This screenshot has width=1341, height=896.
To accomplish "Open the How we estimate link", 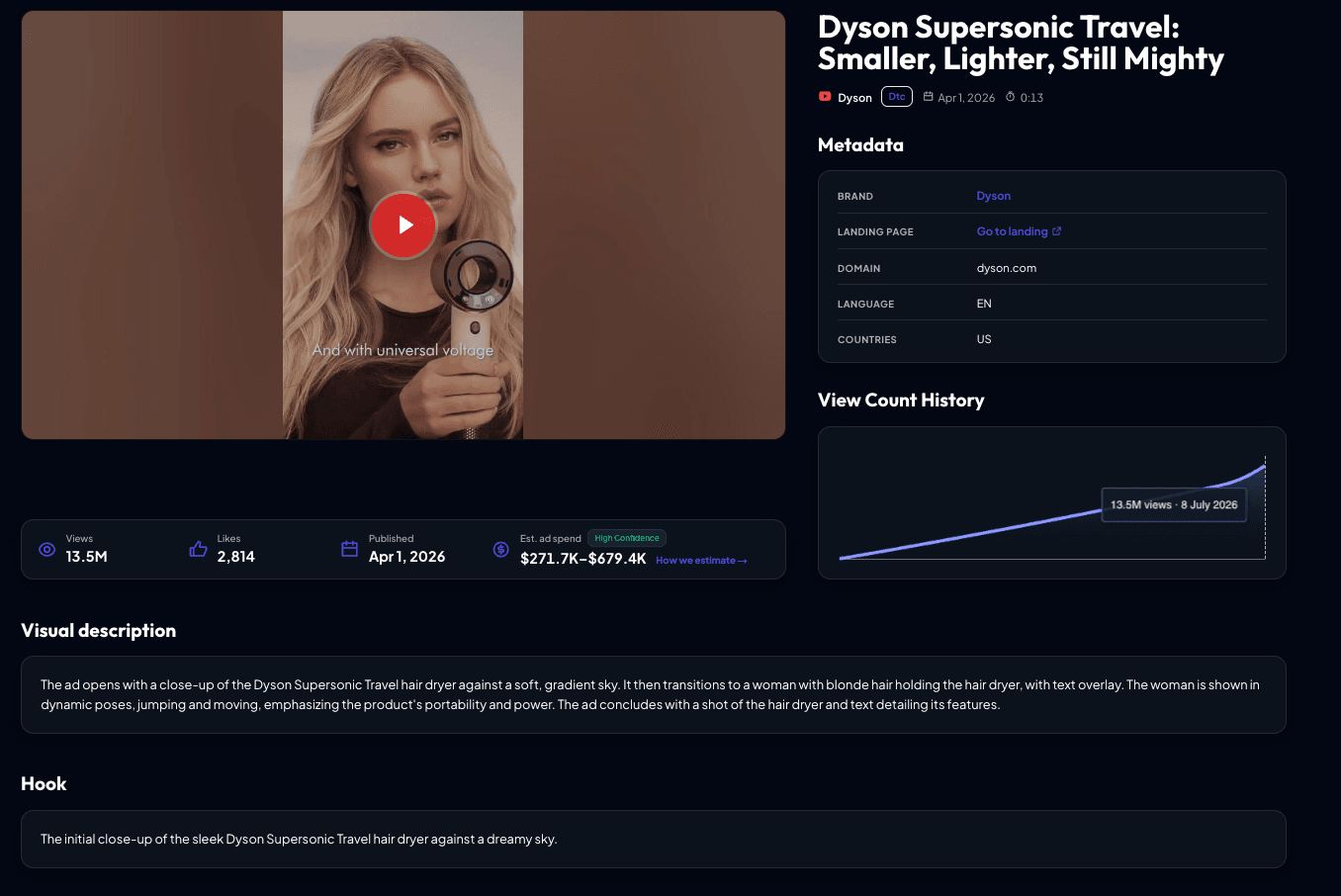I will point(701,561).
